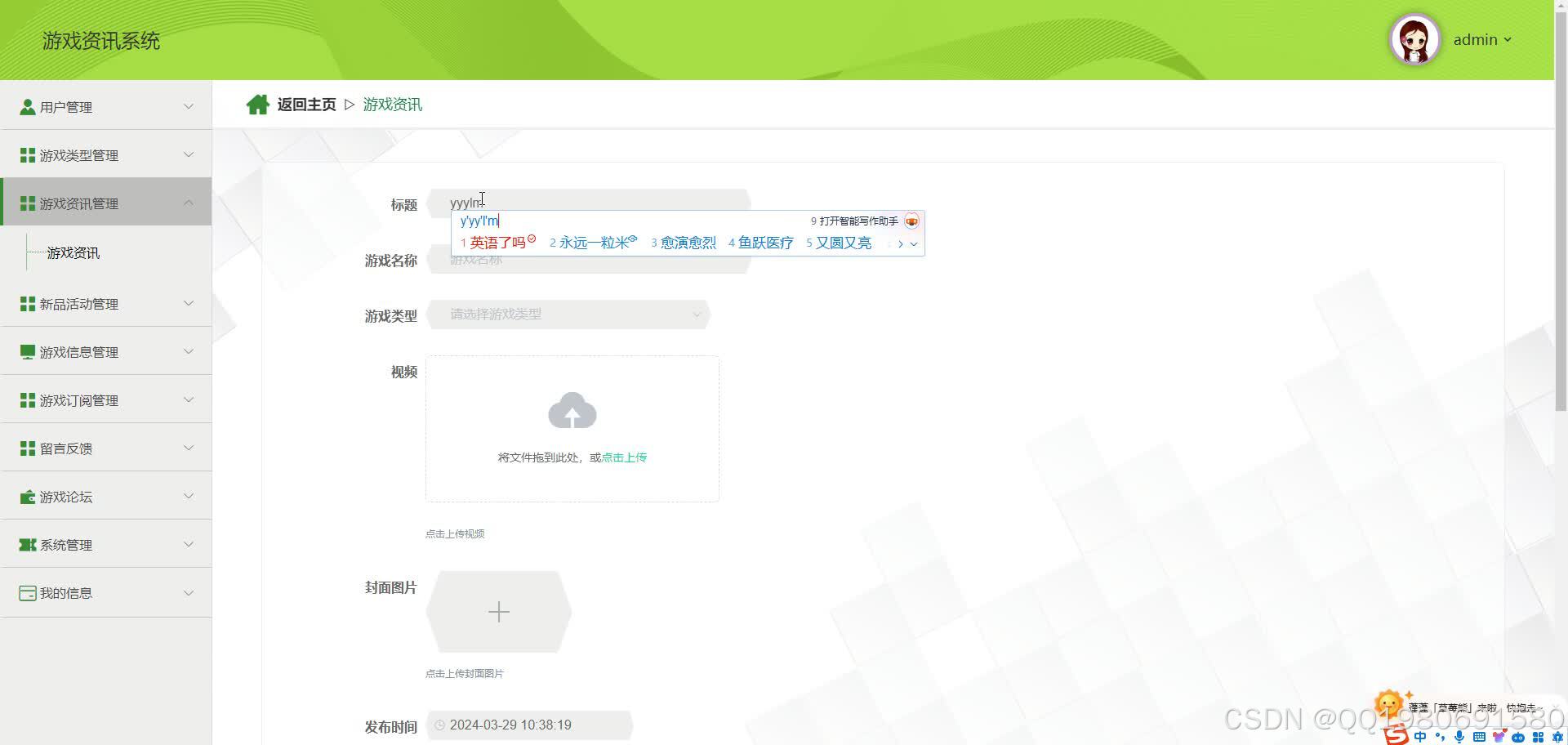Click the 游戏论坛 briefcase icon in sidebar
Image resolution: width=1568 pixels, height=745 pixels.
[26, 496]
